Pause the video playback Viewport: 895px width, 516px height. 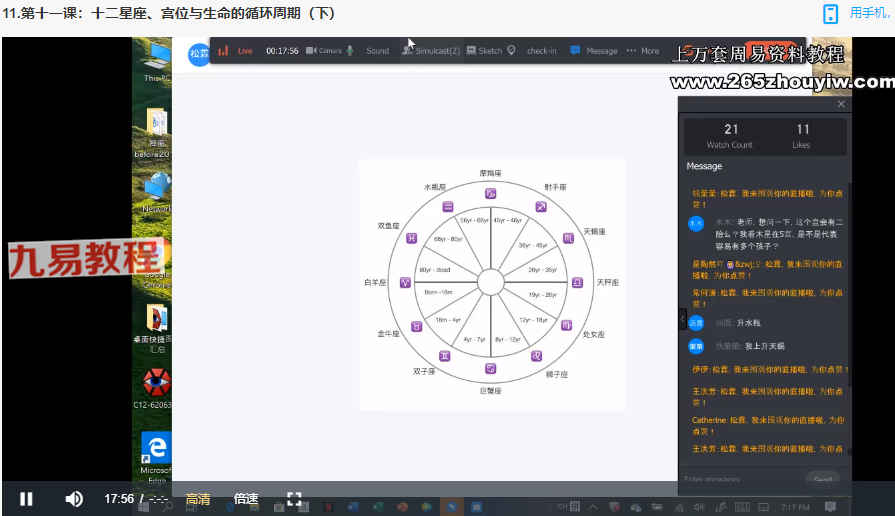pos(26,499)
